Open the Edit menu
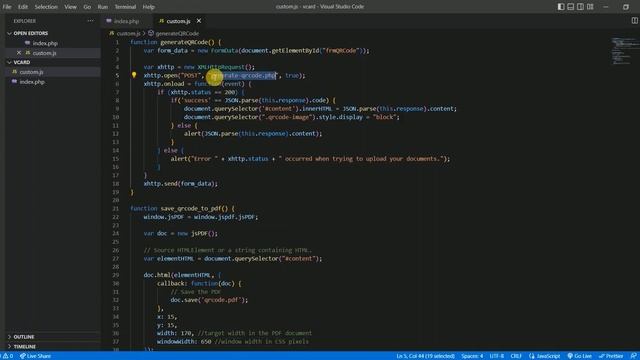 pyautogui.click(x=23, y=7)
